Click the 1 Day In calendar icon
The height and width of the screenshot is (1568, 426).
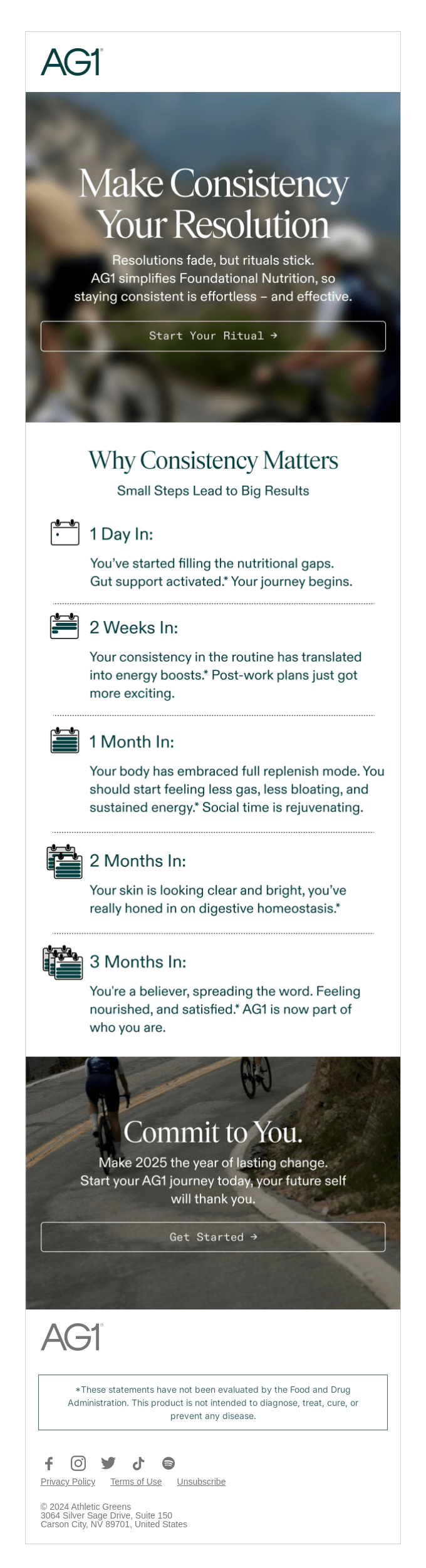pos(65,532)
